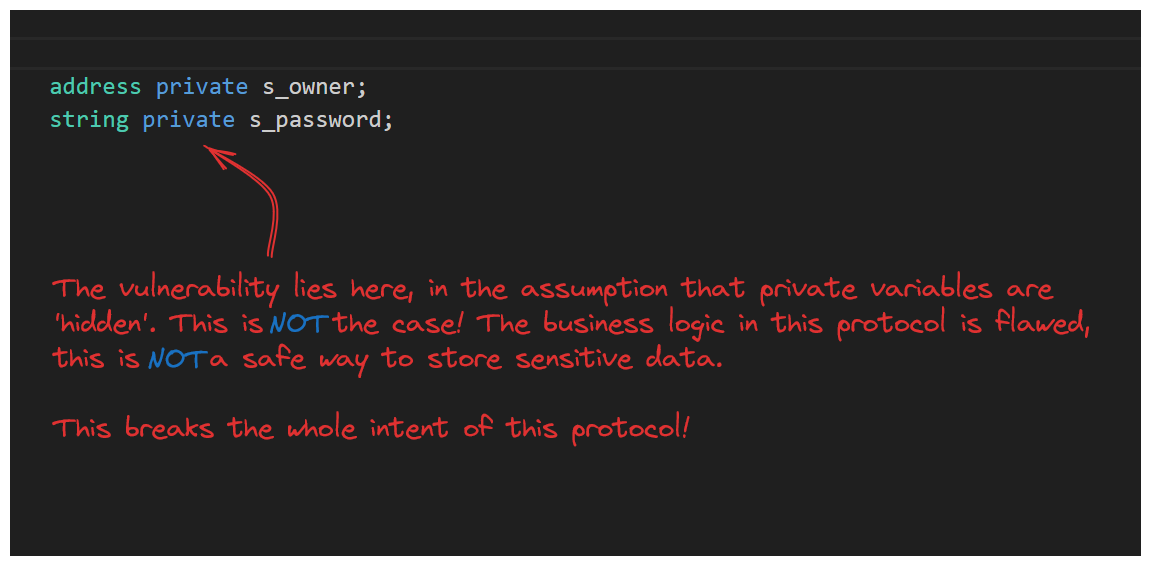Select the s_owner variable name
Viewport: 1151px width, 566px height.
coord(309,87)
